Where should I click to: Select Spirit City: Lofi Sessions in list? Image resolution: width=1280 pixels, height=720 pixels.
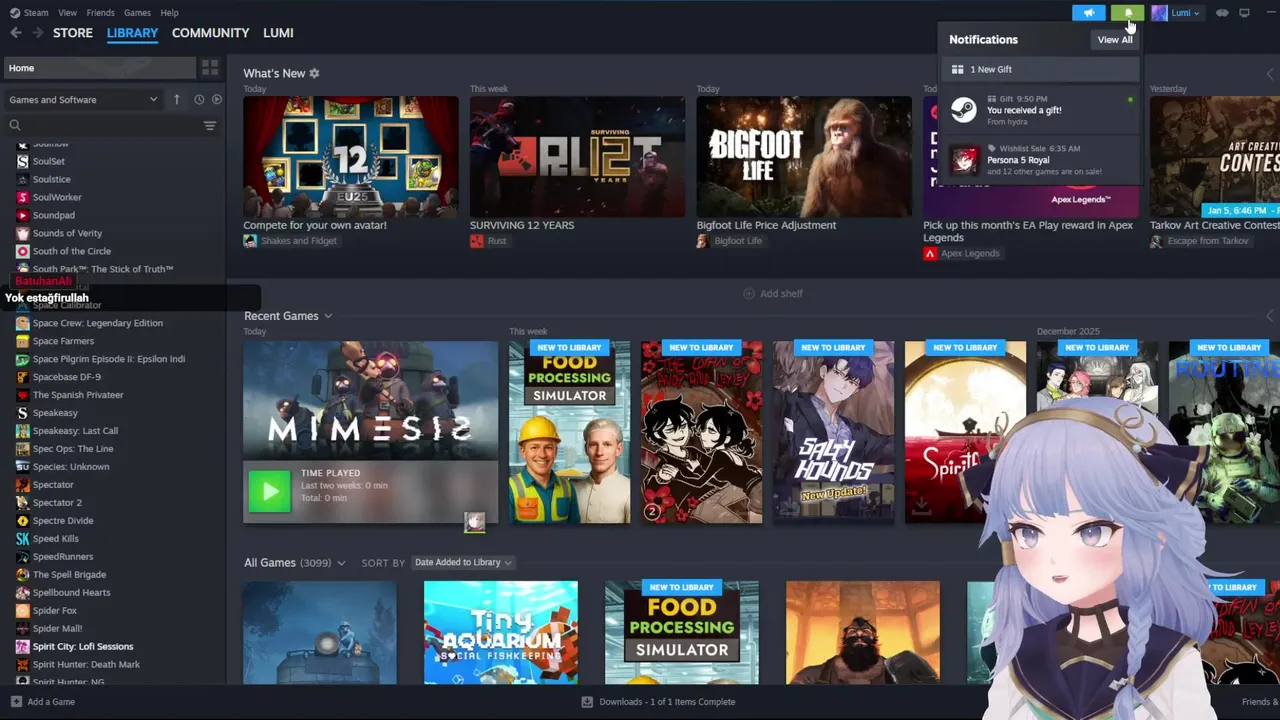[x=83, y=647]
